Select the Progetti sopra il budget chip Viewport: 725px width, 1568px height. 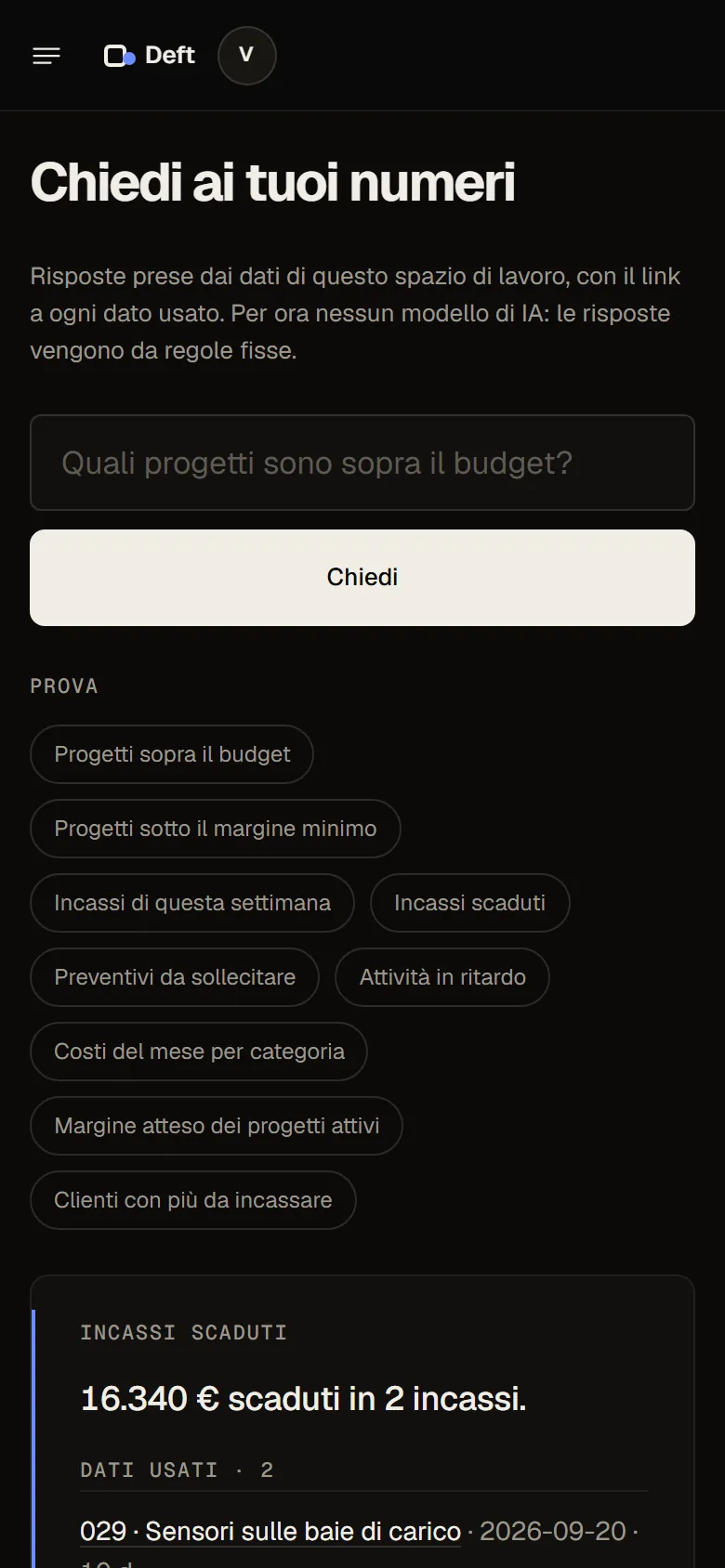(x=172, y=754)
